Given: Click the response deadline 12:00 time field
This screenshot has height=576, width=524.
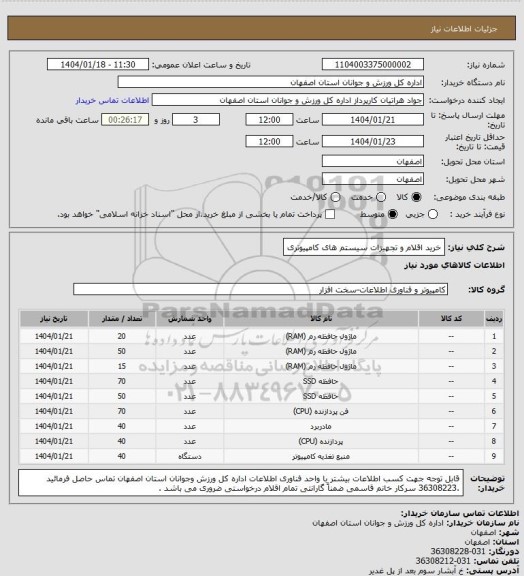Looking at the screenshot, I should click(269, 120).
